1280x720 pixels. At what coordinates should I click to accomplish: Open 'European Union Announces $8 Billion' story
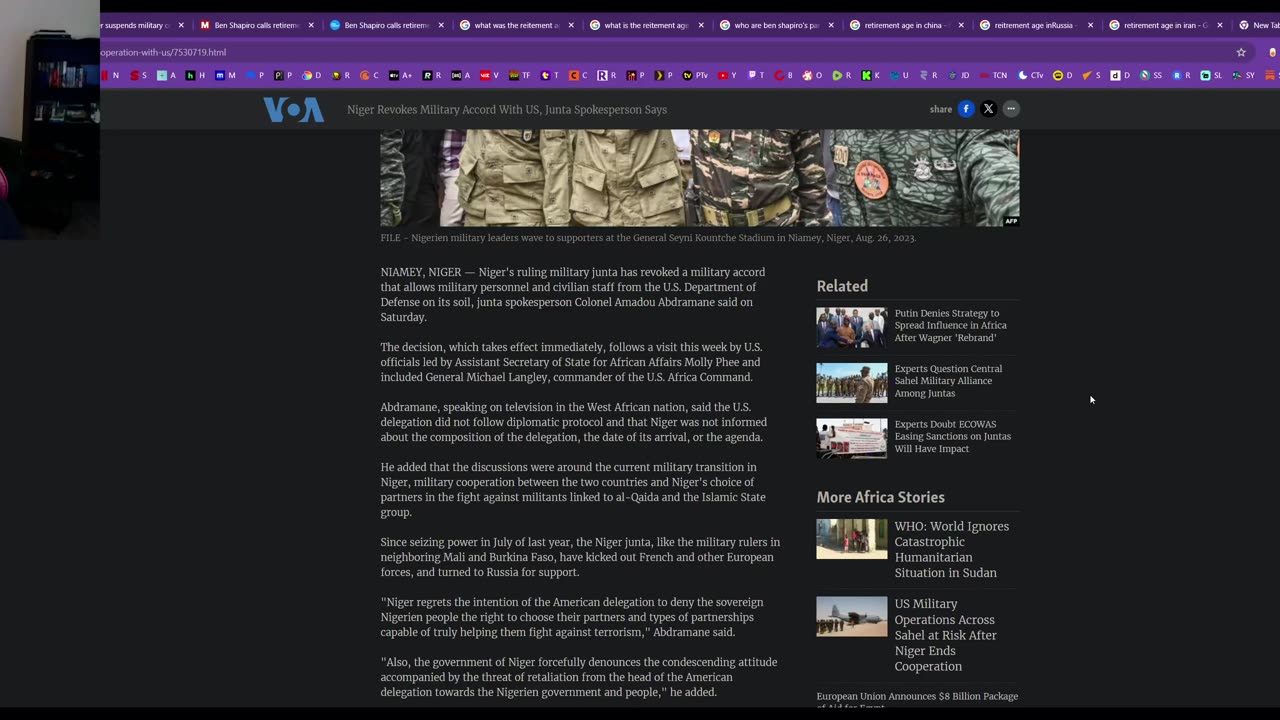point(917,700)
